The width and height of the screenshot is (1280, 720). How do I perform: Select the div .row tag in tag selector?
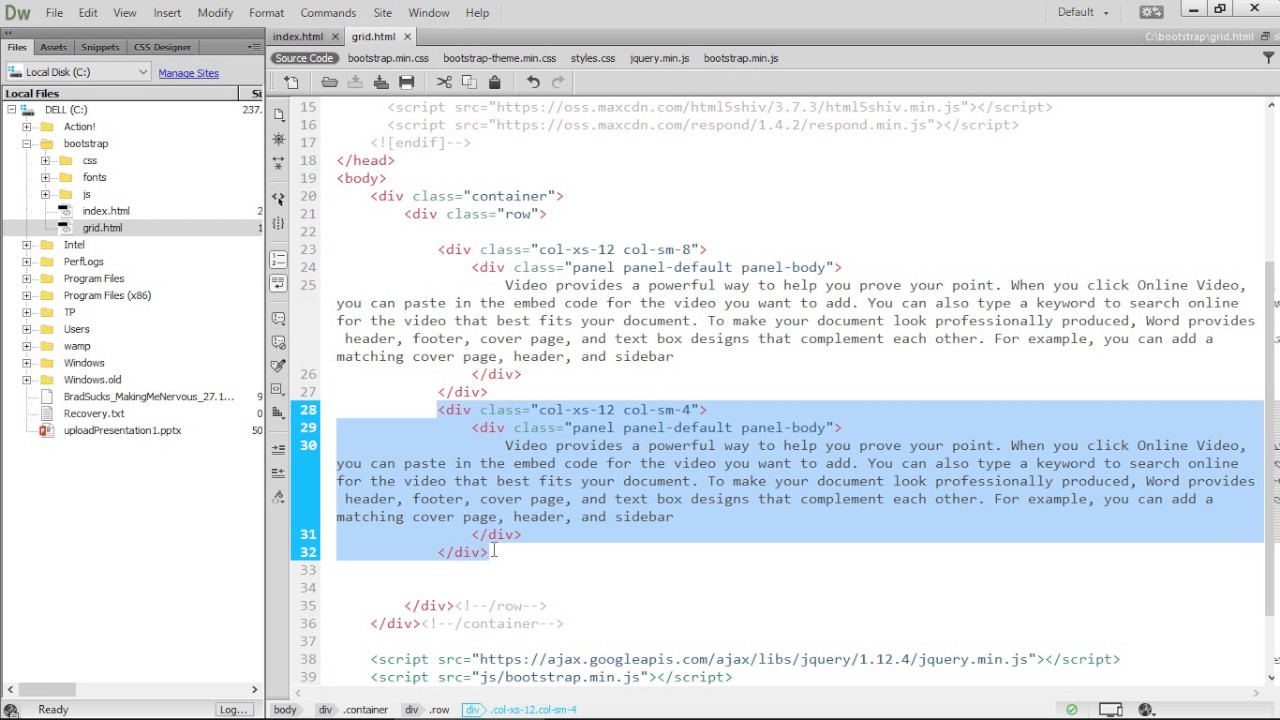(x=427, y=710)
